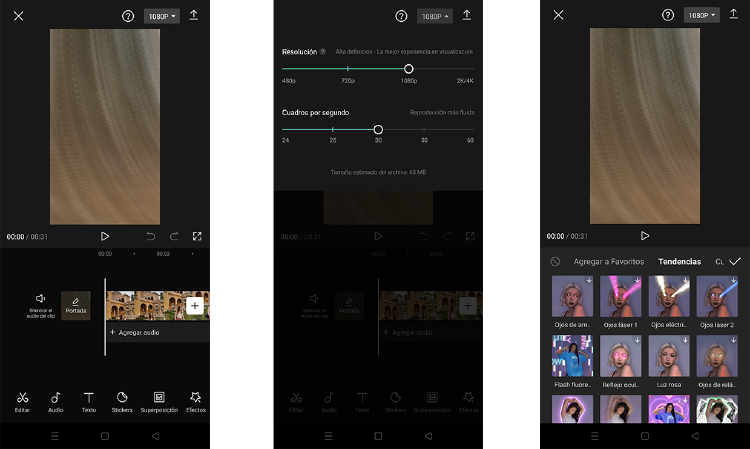This screenshot has height=449, width=750.
Task: Select the no-effect circle icon in effects panel
Action: (555, 261)
